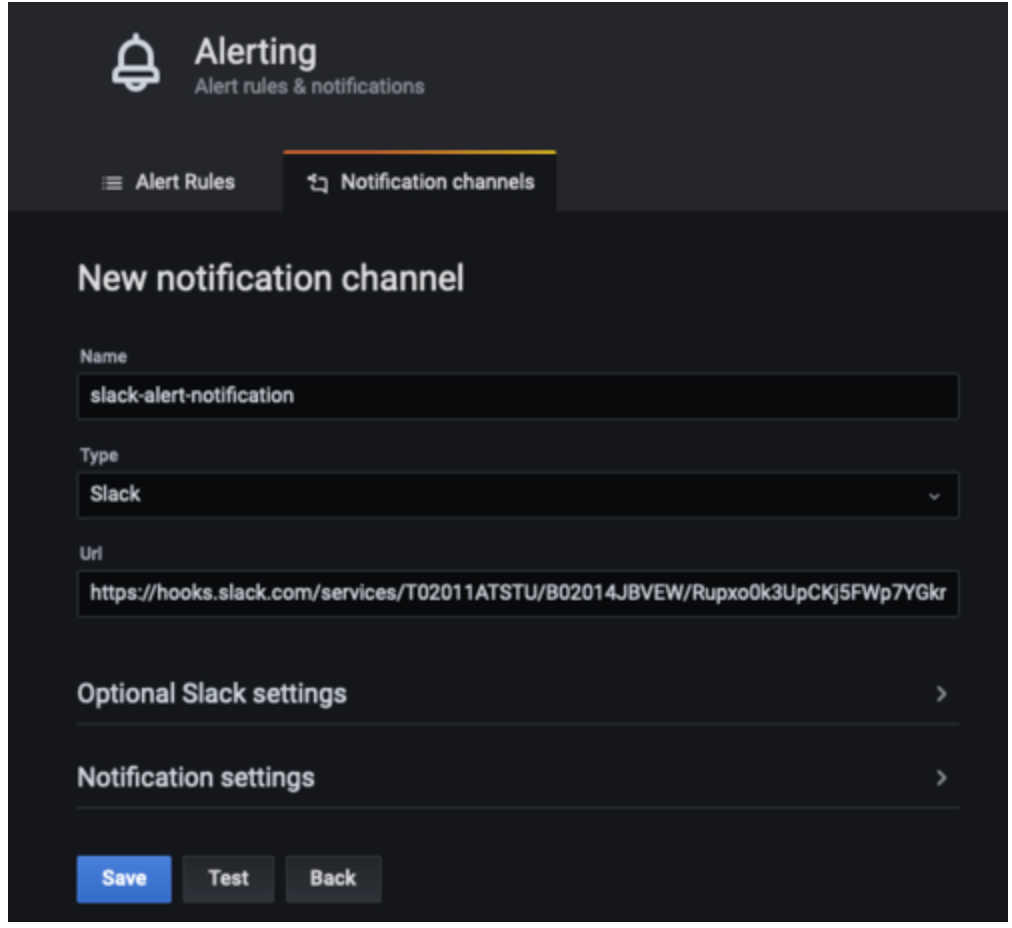Save the new notification channel

click(124, 878)
